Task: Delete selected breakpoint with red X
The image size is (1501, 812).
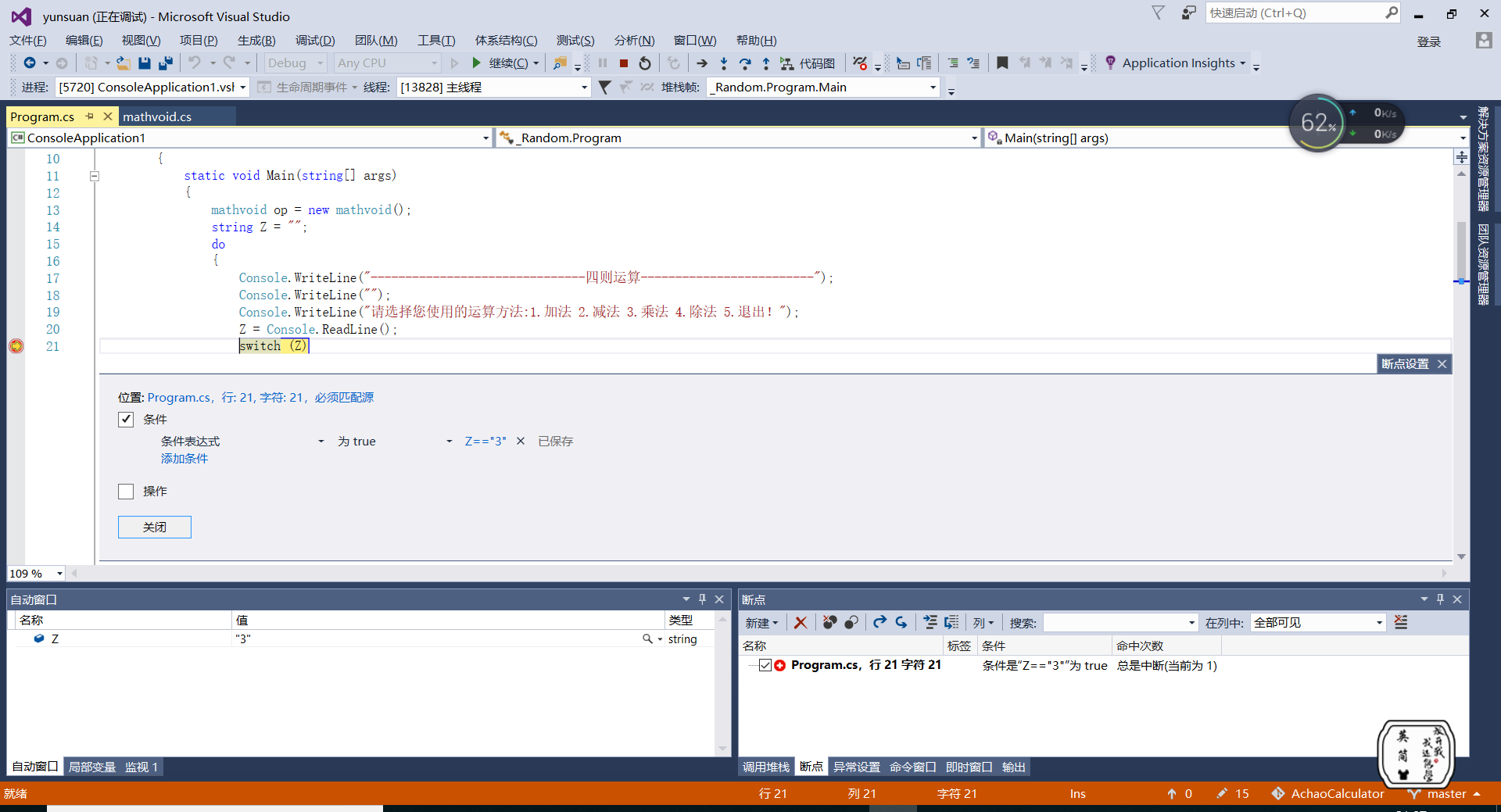Action: click(x=801, y=623)
